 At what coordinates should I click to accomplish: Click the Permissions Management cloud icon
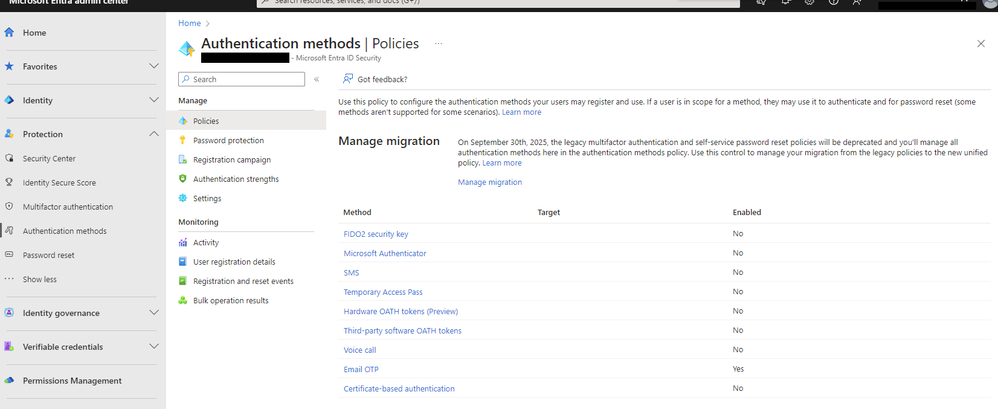pyautogui.click(x=9, y=380)
